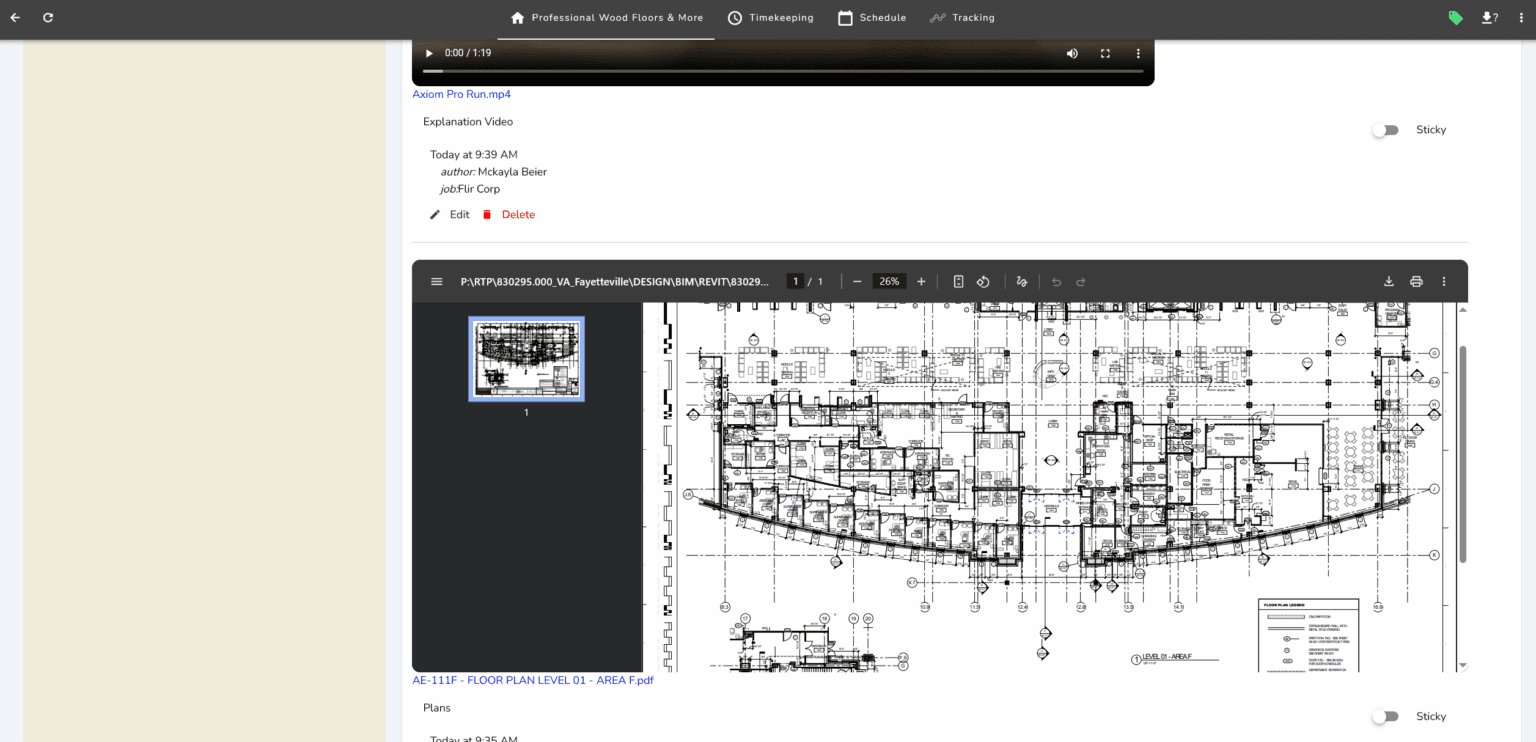
Task: Toggle the PDF sidebar with hamburger menu
Action: 436,282
